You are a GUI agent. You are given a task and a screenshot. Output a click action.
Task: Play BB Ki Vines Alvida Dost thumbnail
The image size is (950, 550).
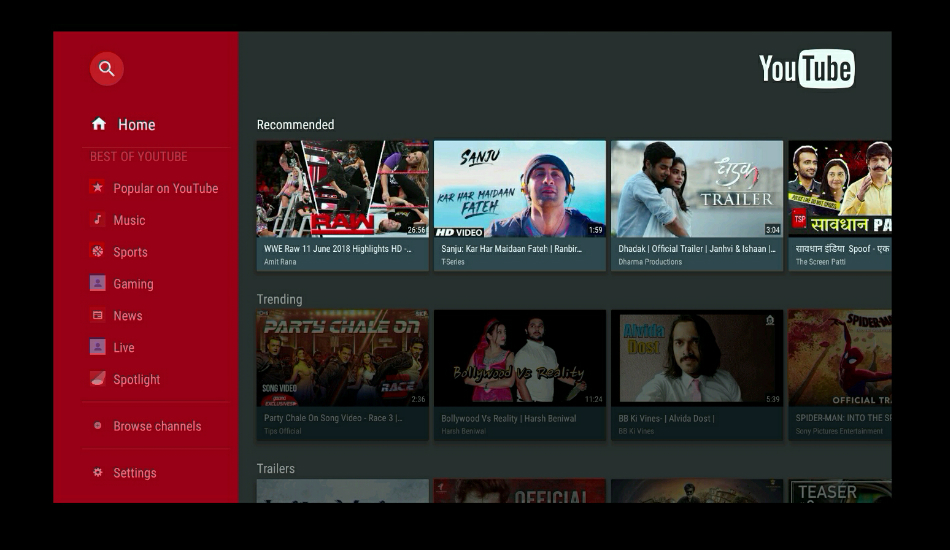pyautogui.click(x=697, y=358)
